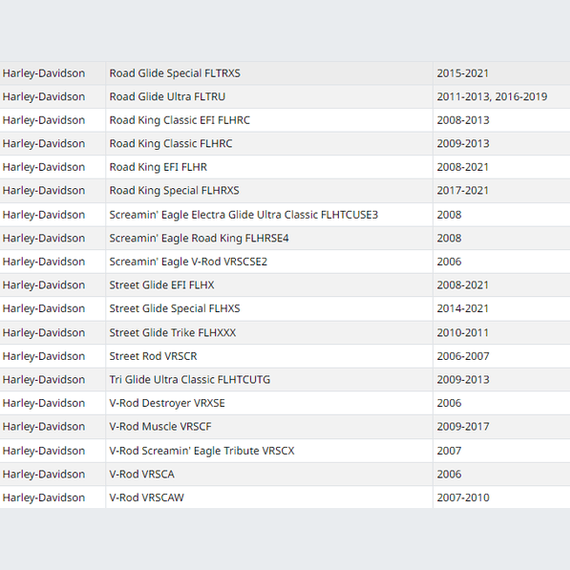Select the 2007-2010 year range cell
Viewport: 570px width, 570px height.
pos(502,498)
